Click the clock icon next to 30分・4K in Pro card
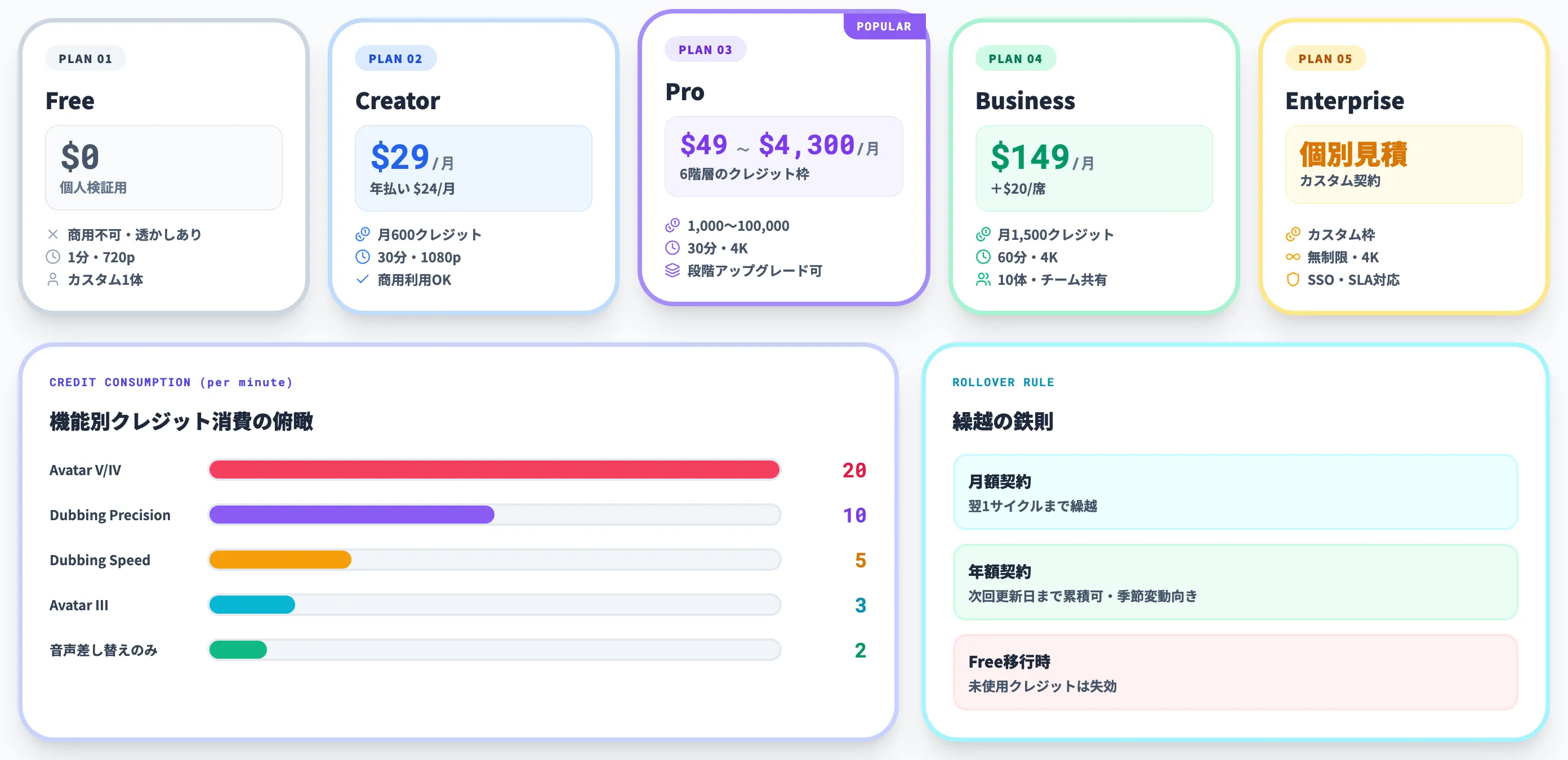Screen dimensions: 1568x760 [x=672, y=248]
